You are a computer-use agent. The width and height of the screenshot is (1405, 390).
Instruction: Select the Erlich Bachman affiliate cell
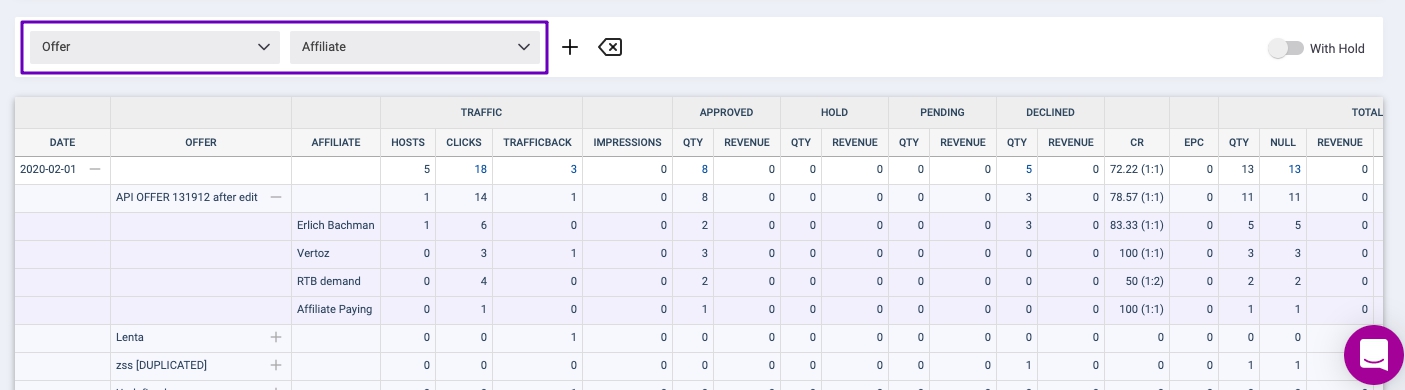click(336, 226)
